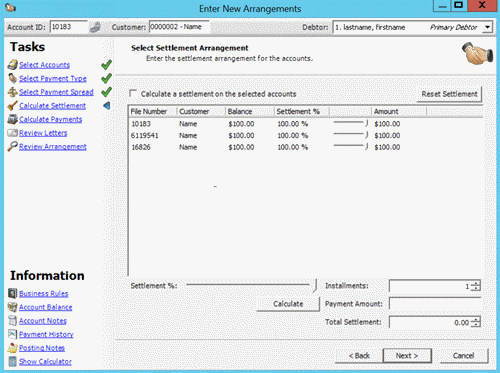Click the handshake icon in the header
The height and width of the screenshot is (373, 500).
coord(477,54)
